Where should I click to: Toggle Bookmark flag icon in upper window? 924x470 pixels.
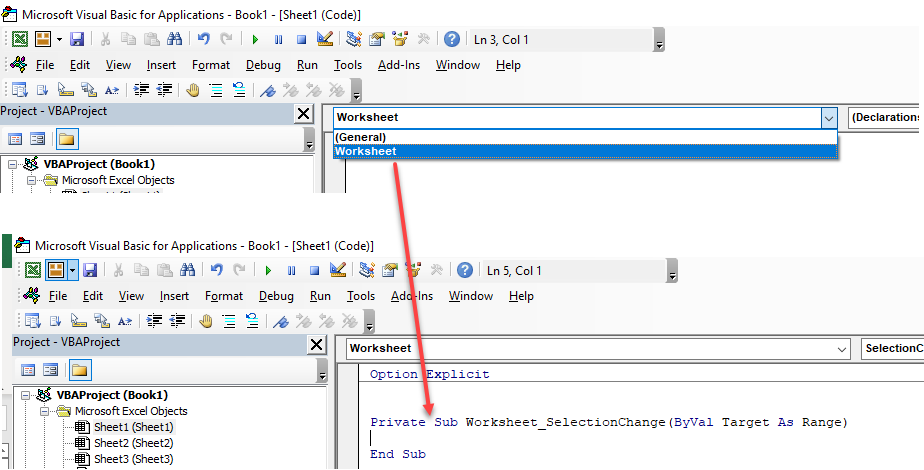(x=268, y=90)
